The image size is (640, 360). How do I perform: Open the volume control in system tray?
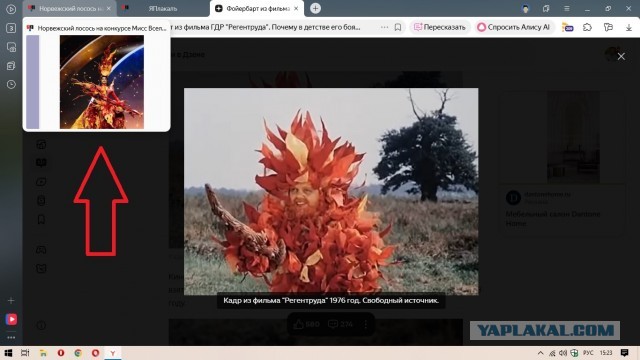click(x=563, y=353)
